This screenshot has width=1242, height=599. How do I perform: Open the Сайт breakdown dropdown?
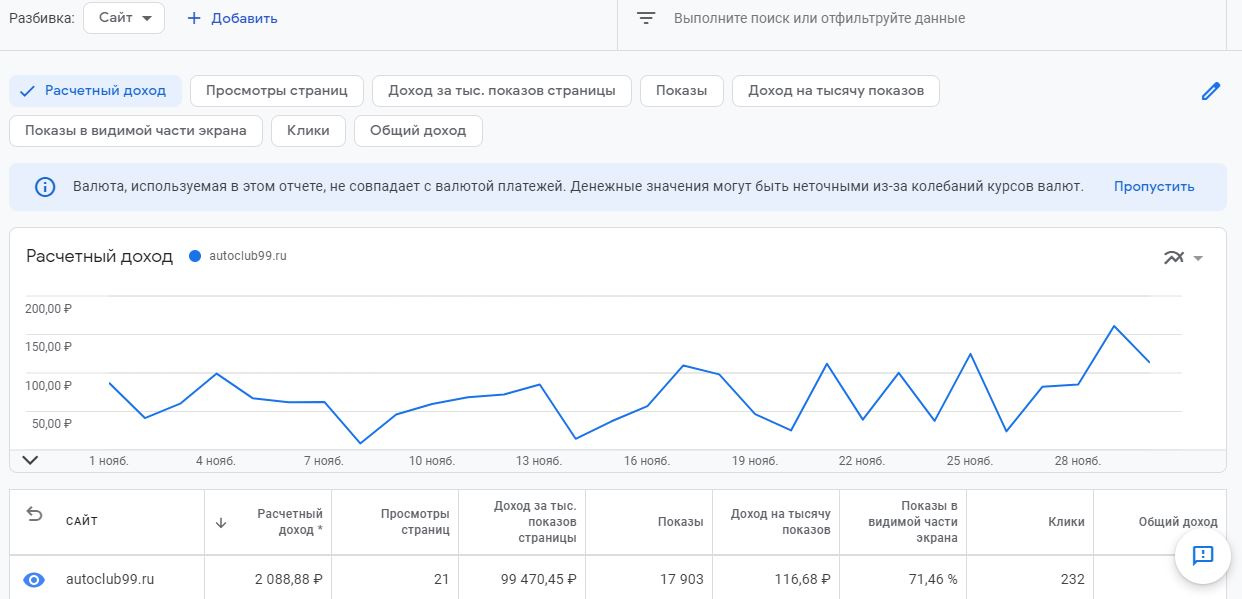coord(124,18)
